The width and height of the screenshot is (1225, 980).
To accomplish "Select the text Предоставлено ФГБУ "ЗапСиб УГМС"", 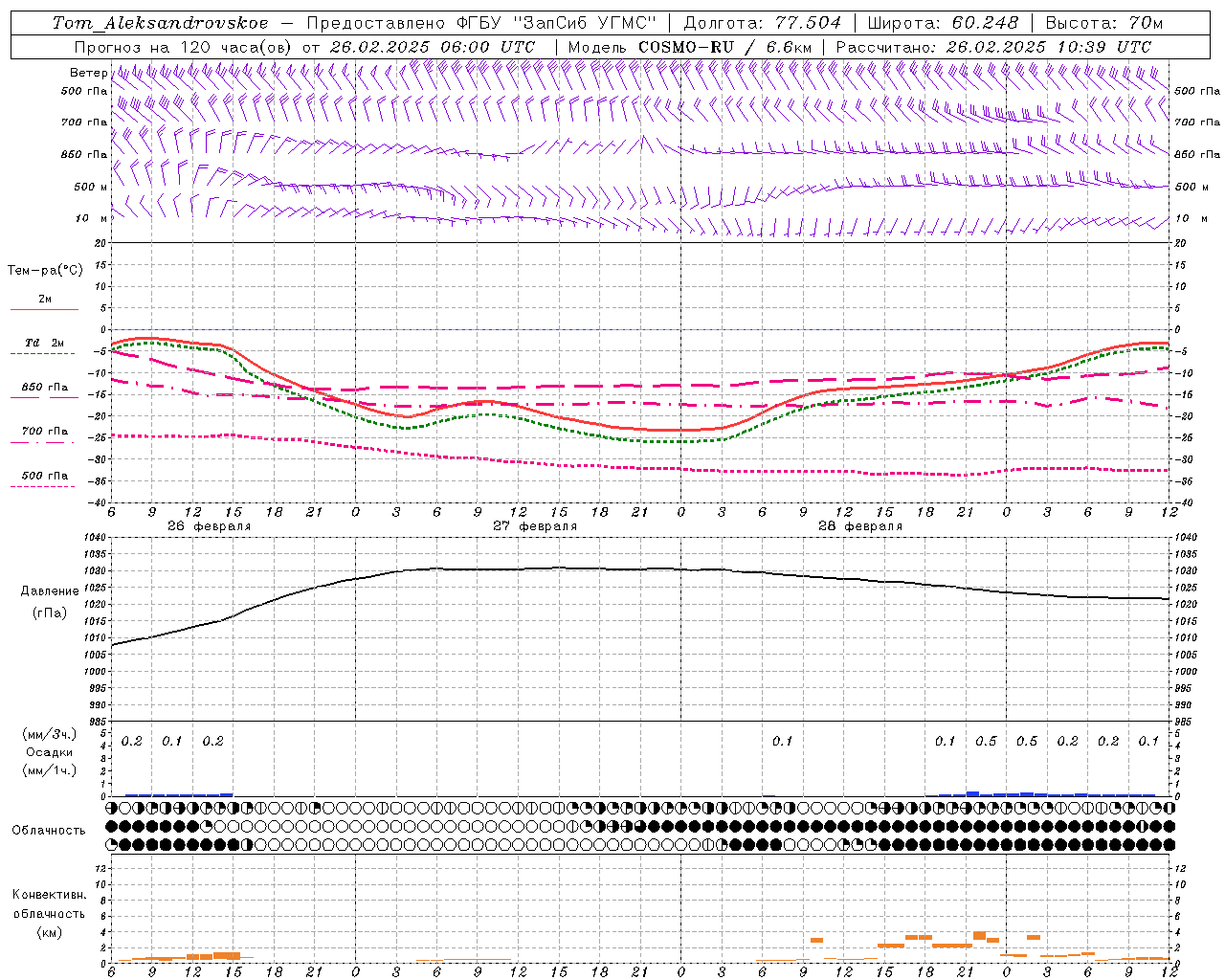I will [x=482, y=23].
